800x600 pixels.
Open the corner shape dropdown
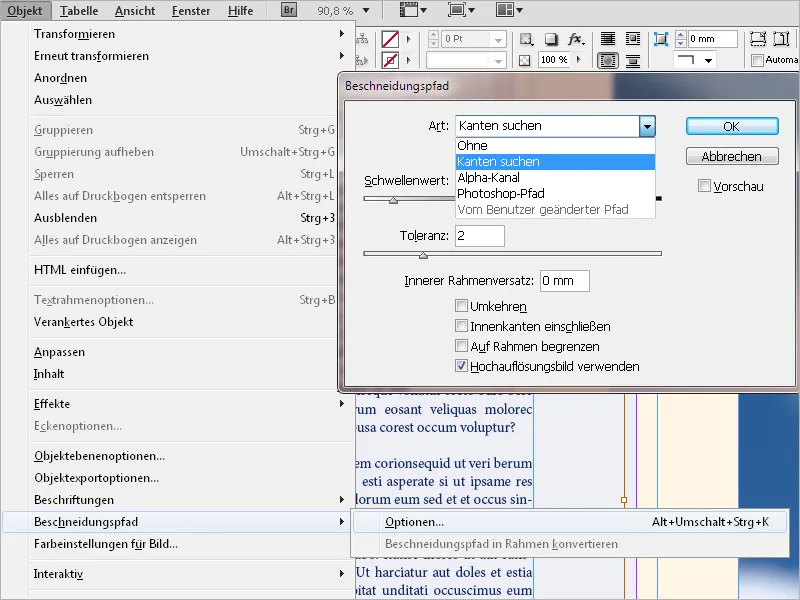[693, 60]
